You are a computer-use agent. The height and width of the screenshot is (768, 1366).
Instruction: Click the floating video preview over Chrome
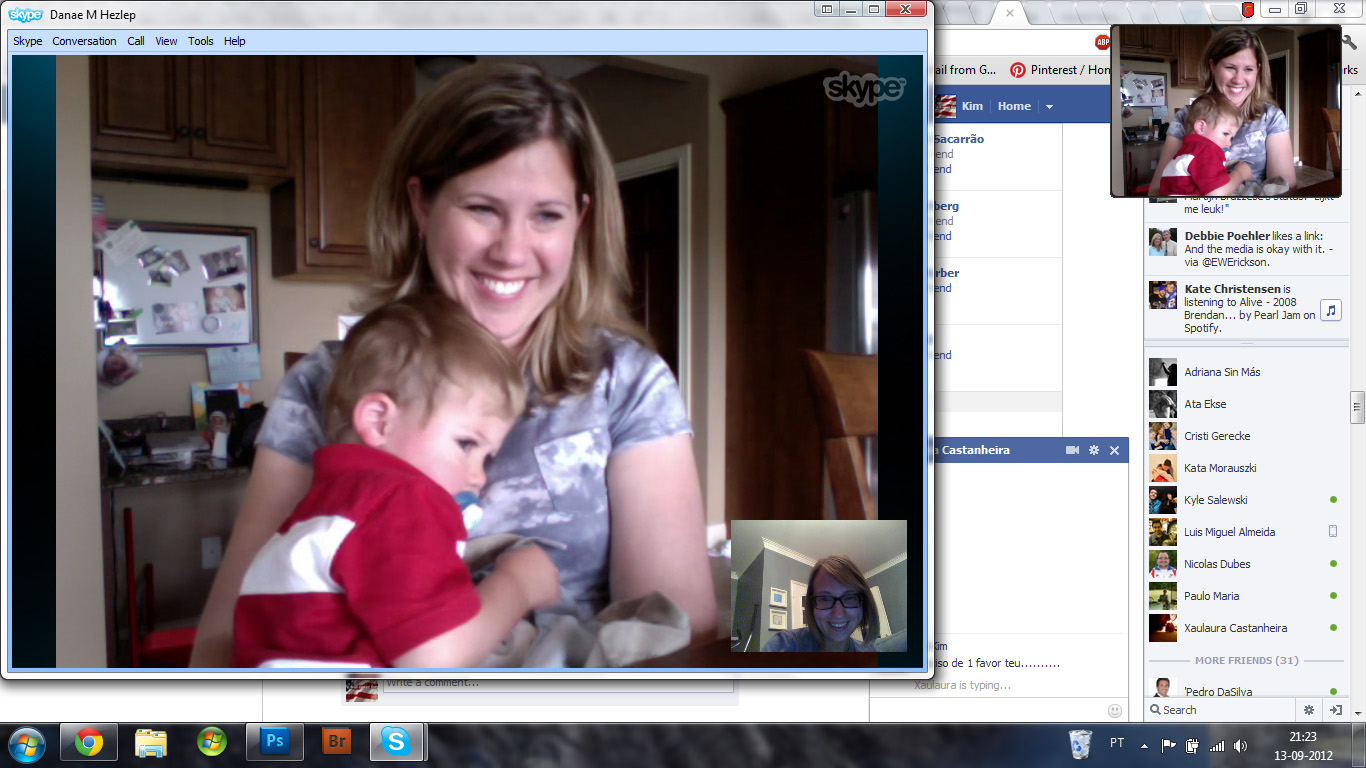1226,111
